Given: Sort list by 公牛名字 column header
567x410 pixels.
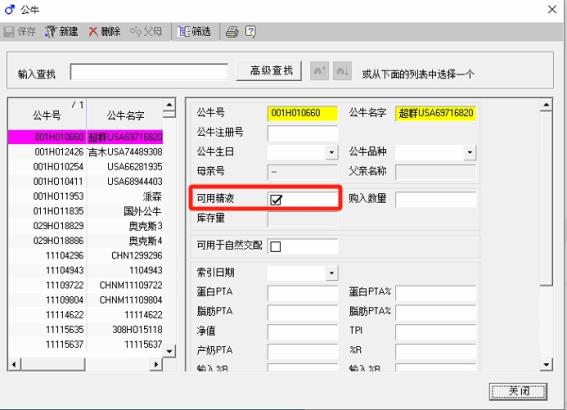Looking at the screenshot, I should pyautogui.click(x=125, y=116).
